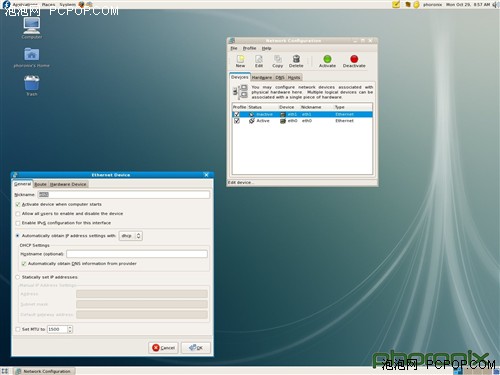The image size is (500, 375).
Task: Click into the Nickname input field
Action: click(x=124, y=194)
